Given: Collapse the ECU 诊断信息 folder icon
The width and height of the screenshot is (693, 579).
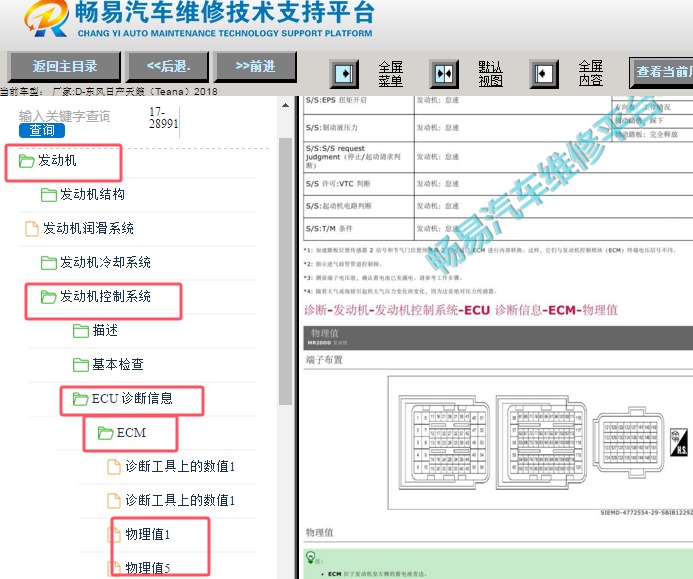Looking at the screenshot, I should [x=80, y=399].
